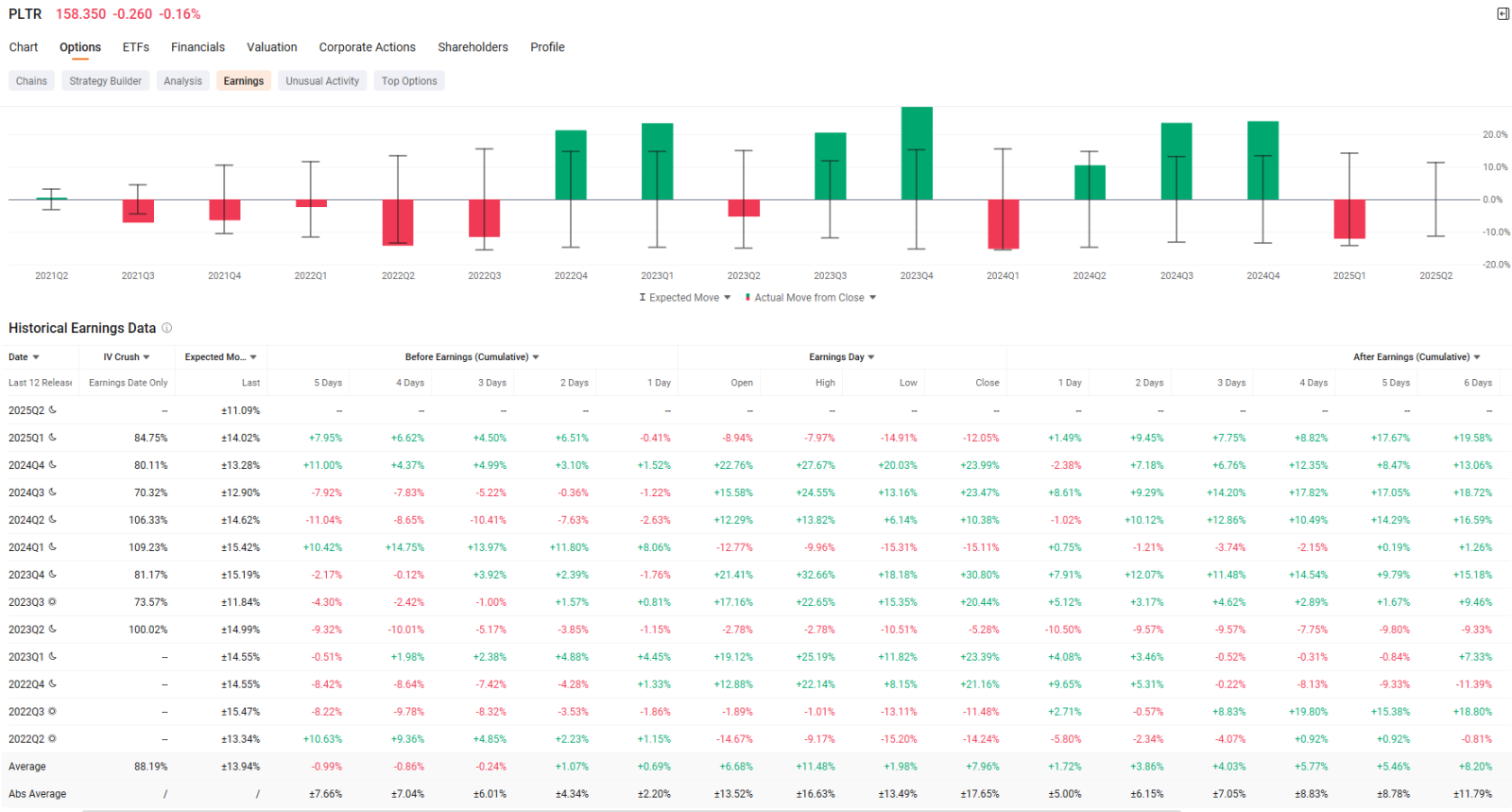Expand the Before Earnings (Cumulative) dropdown
This screenshot has height=812, width=1512.
536,357
